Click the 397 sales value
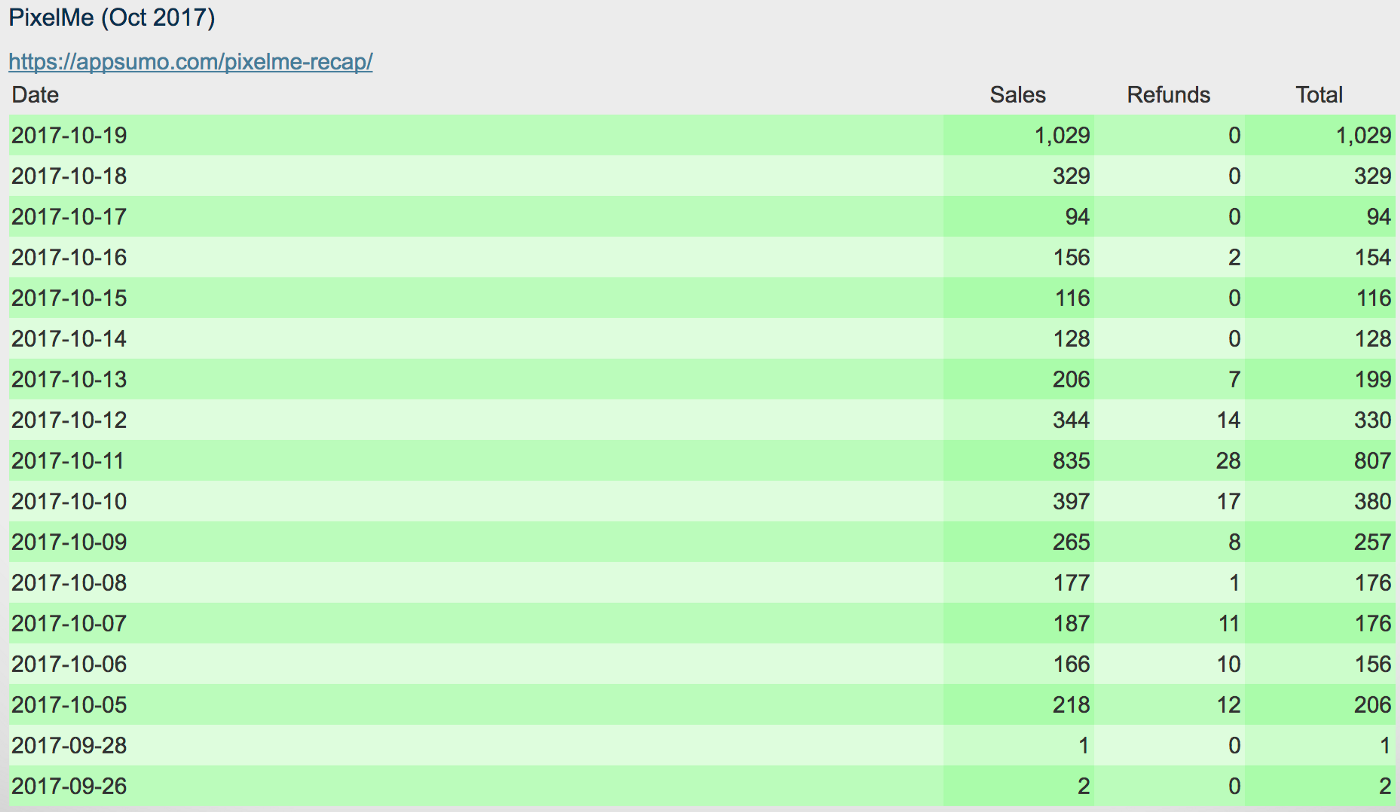This screenshot has height=812, width=1400. pyautogui.click(x=1071, y=501)
